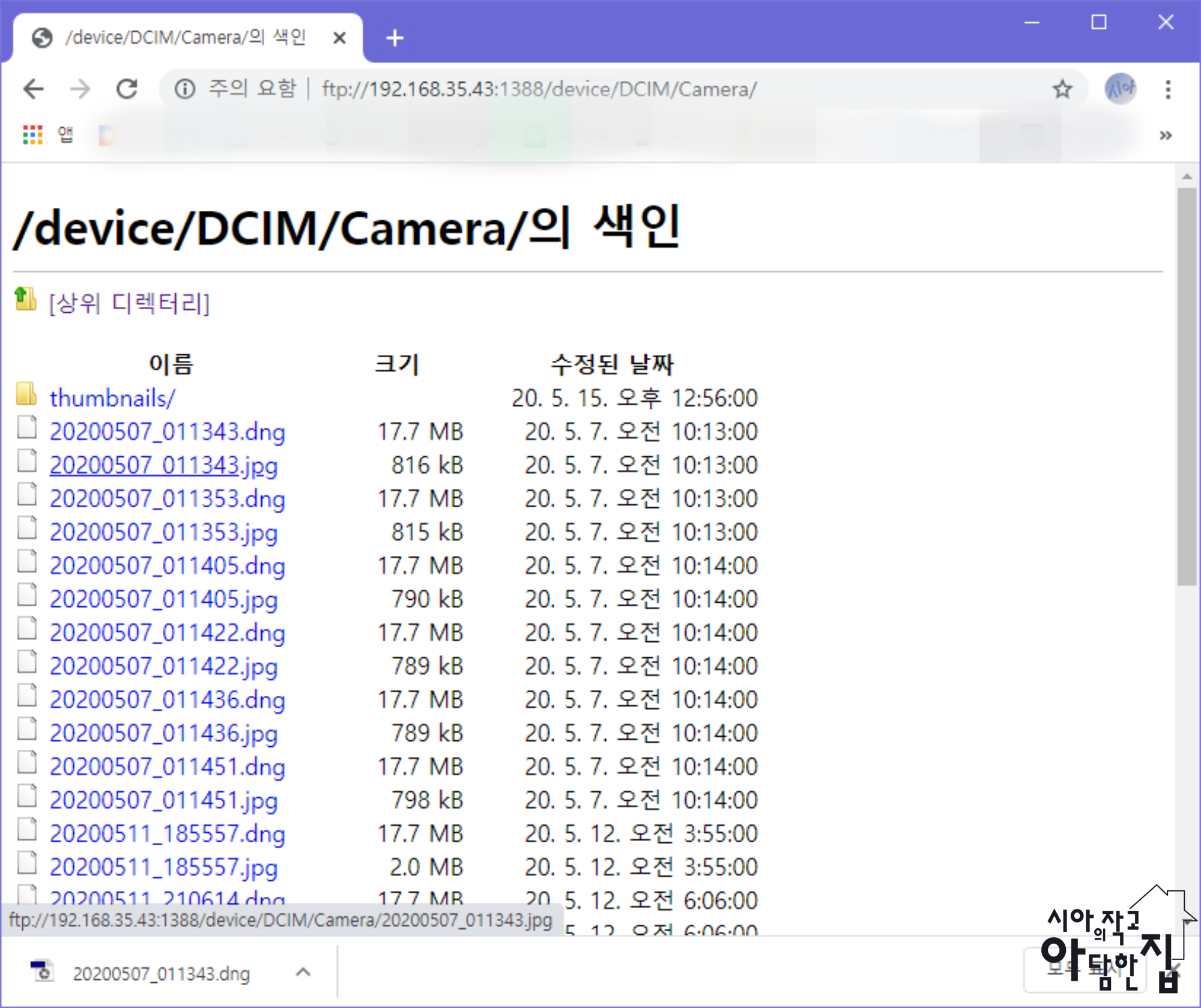Bookmark this page with the star icon
Viewport: 1201px width, 1008px height.
click(x=1062, y=89)
